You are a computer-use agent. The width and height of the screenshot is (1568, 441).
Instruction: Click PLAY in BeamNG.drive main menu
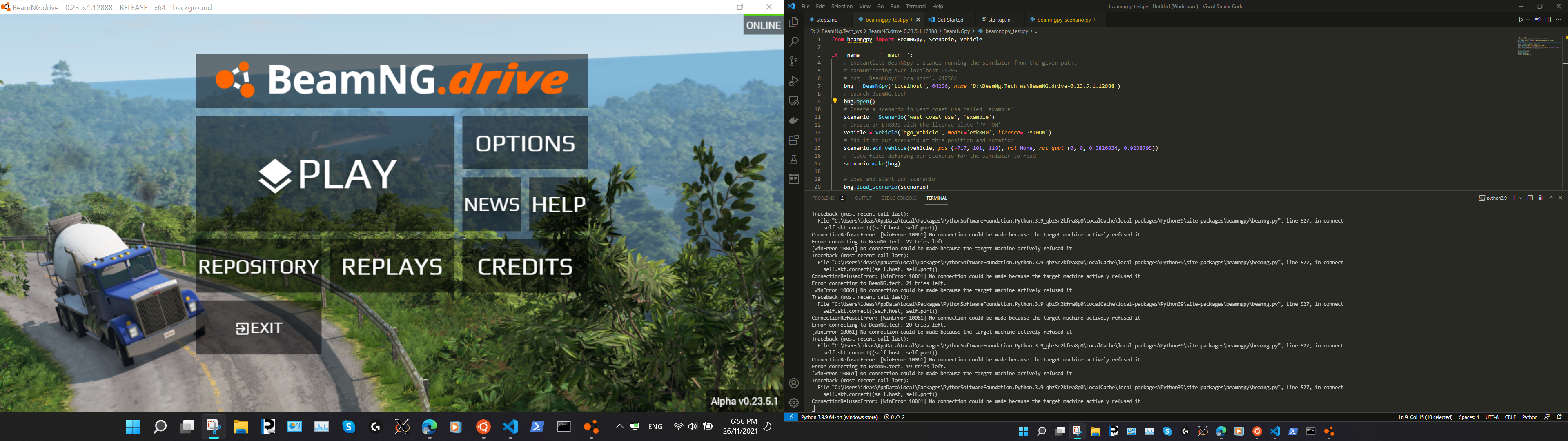pyautogui.click(x=325, y=174)
